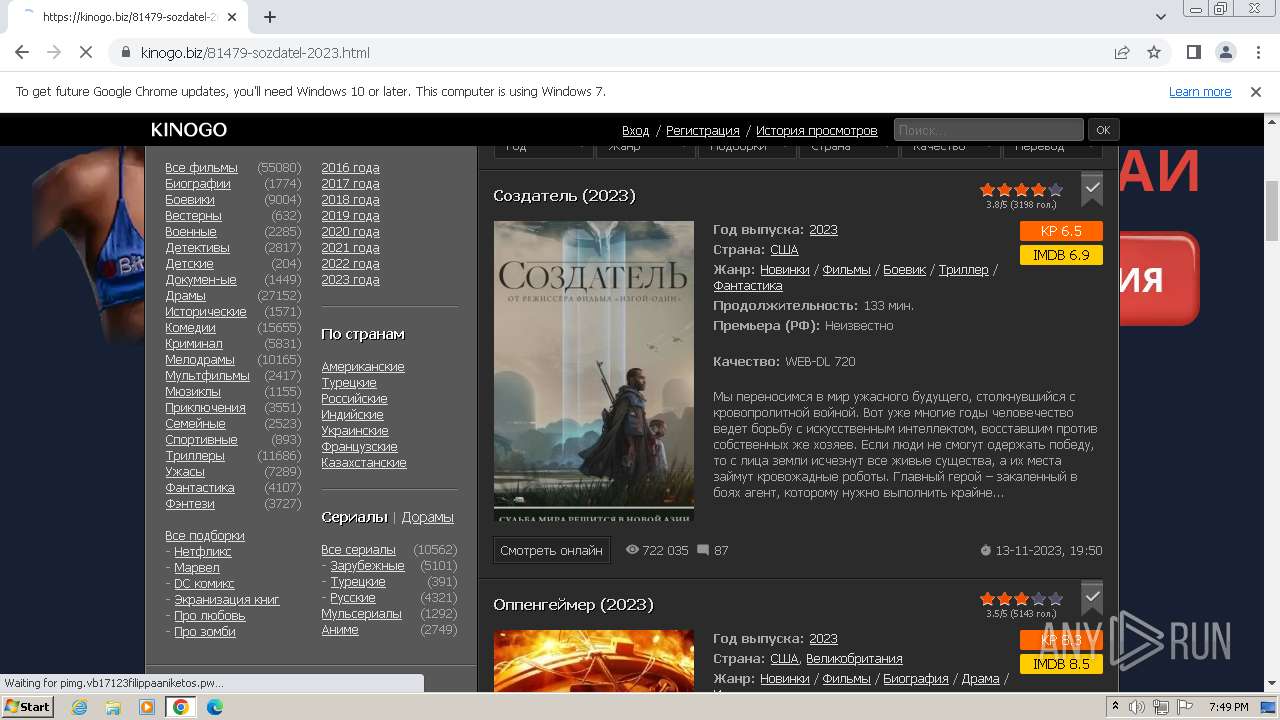
Task: View site information via the lock icon
Action: point(126,53)
